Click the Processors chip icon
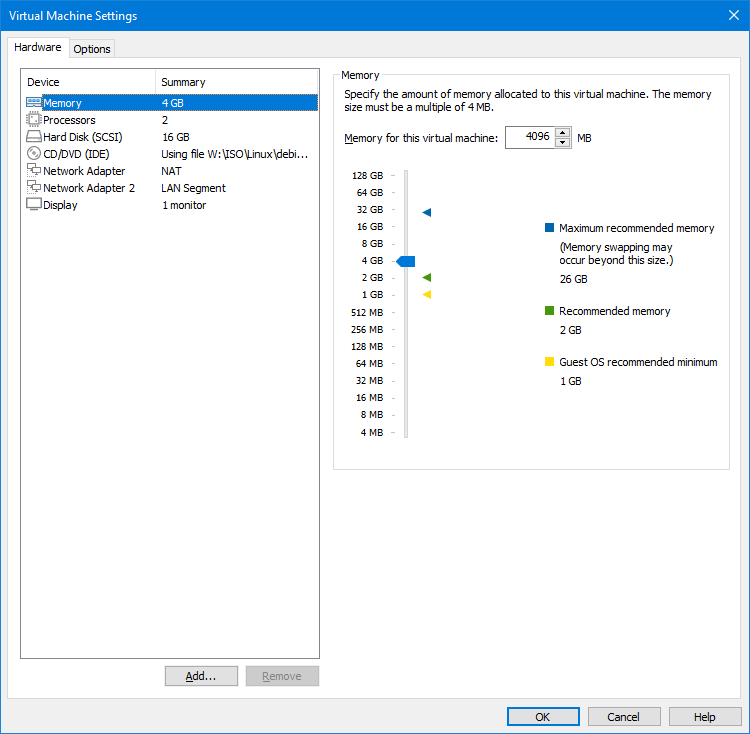Image resolution: width=750 pixels, height=734 pixels. [x=34, y=120]
